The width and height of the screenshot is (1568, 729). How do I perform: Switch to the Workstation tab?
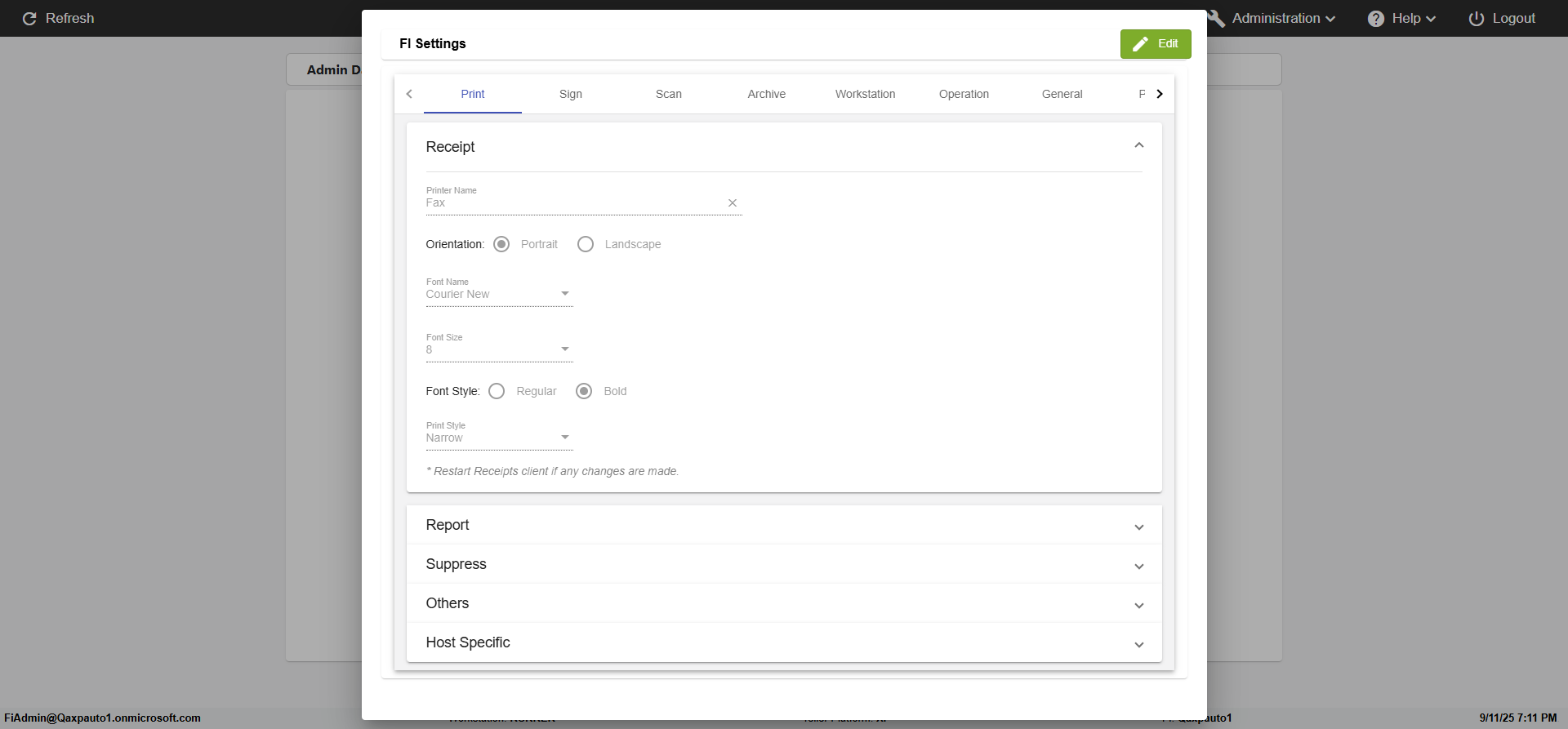865,94
